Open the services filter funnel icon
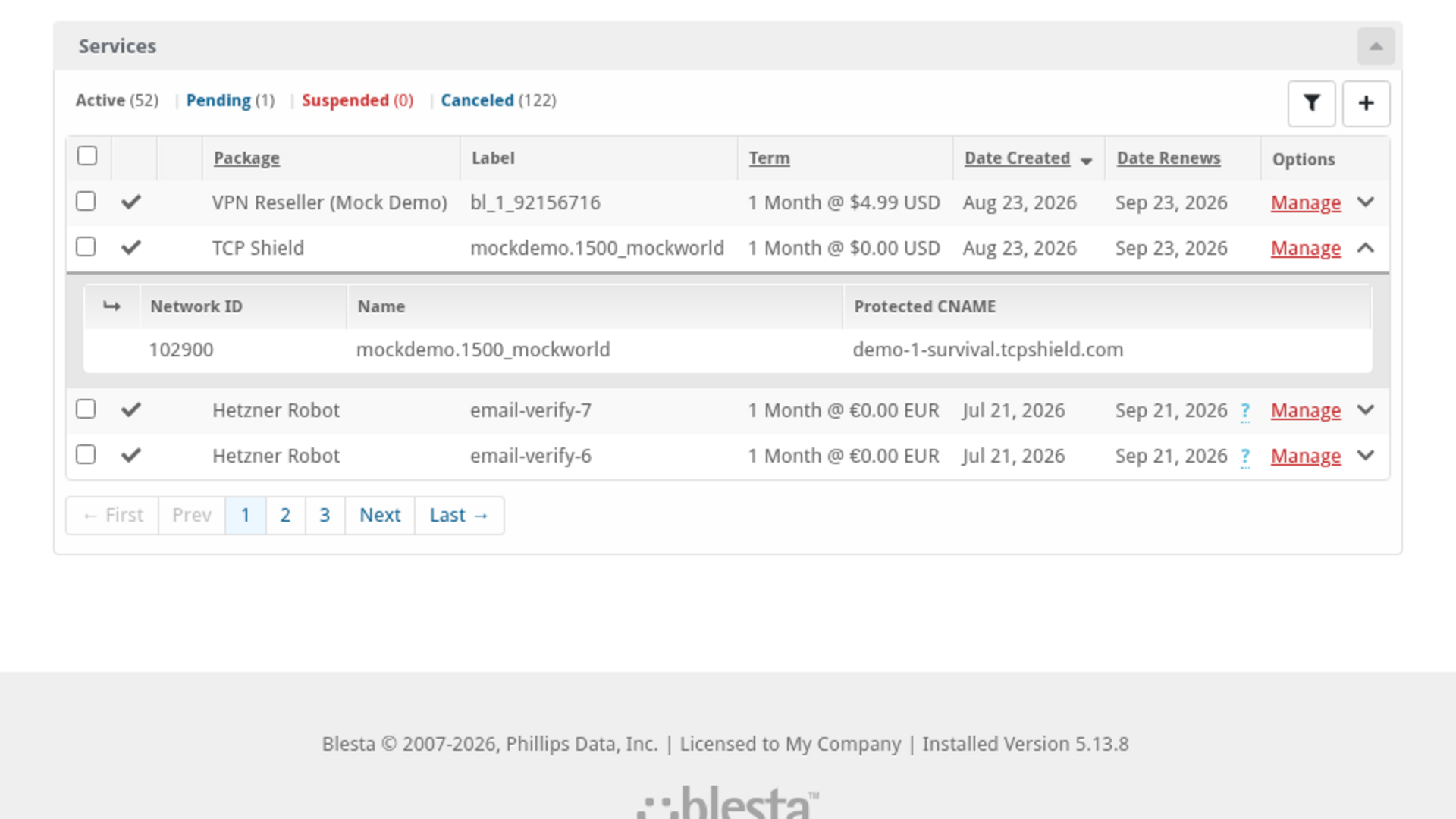1456x819 pixels. [1311, 103]
